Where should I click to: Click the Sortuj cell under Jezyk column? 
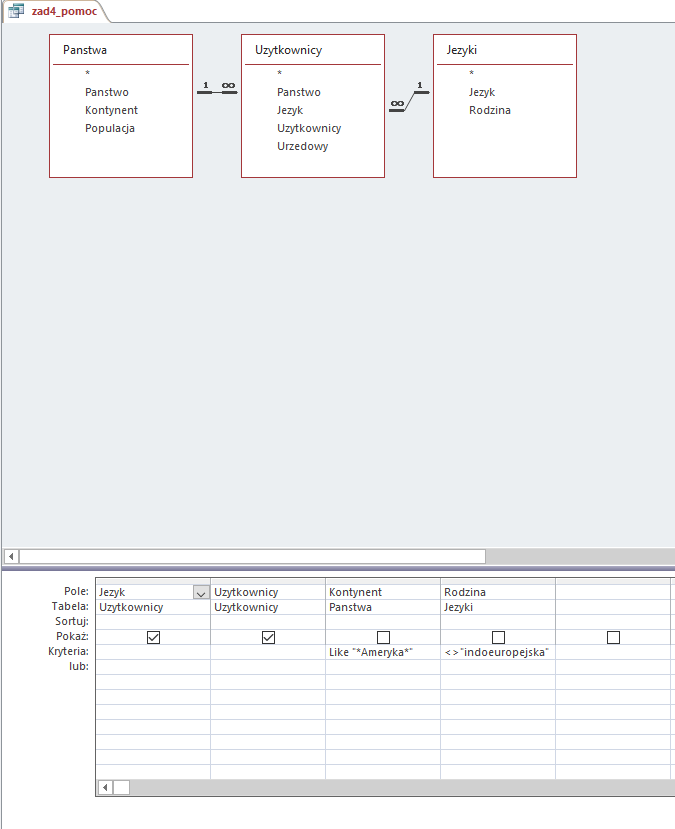[153, 622]
